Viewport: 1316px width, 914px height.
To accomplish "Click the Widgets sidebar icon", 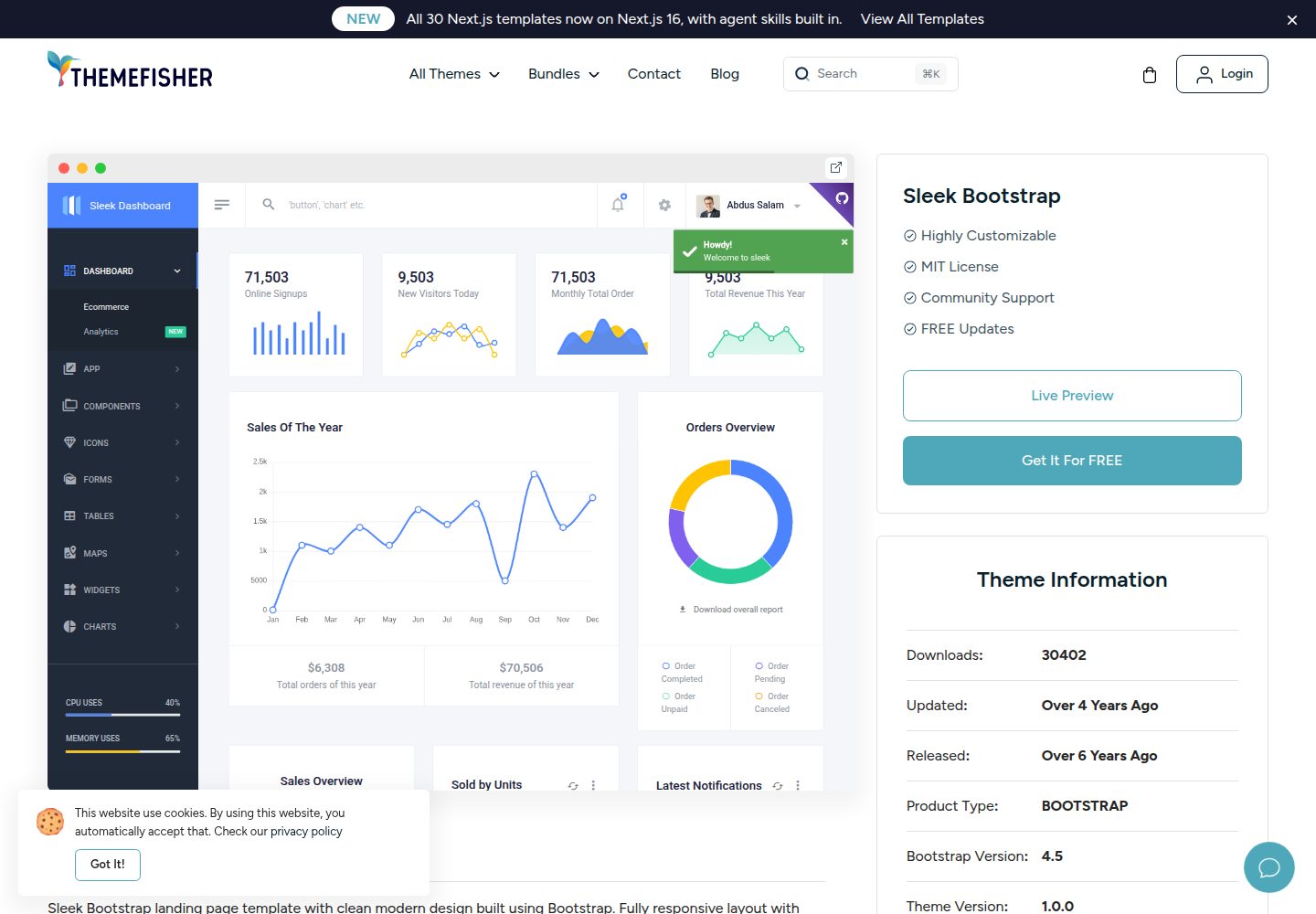I will point(69,590).
